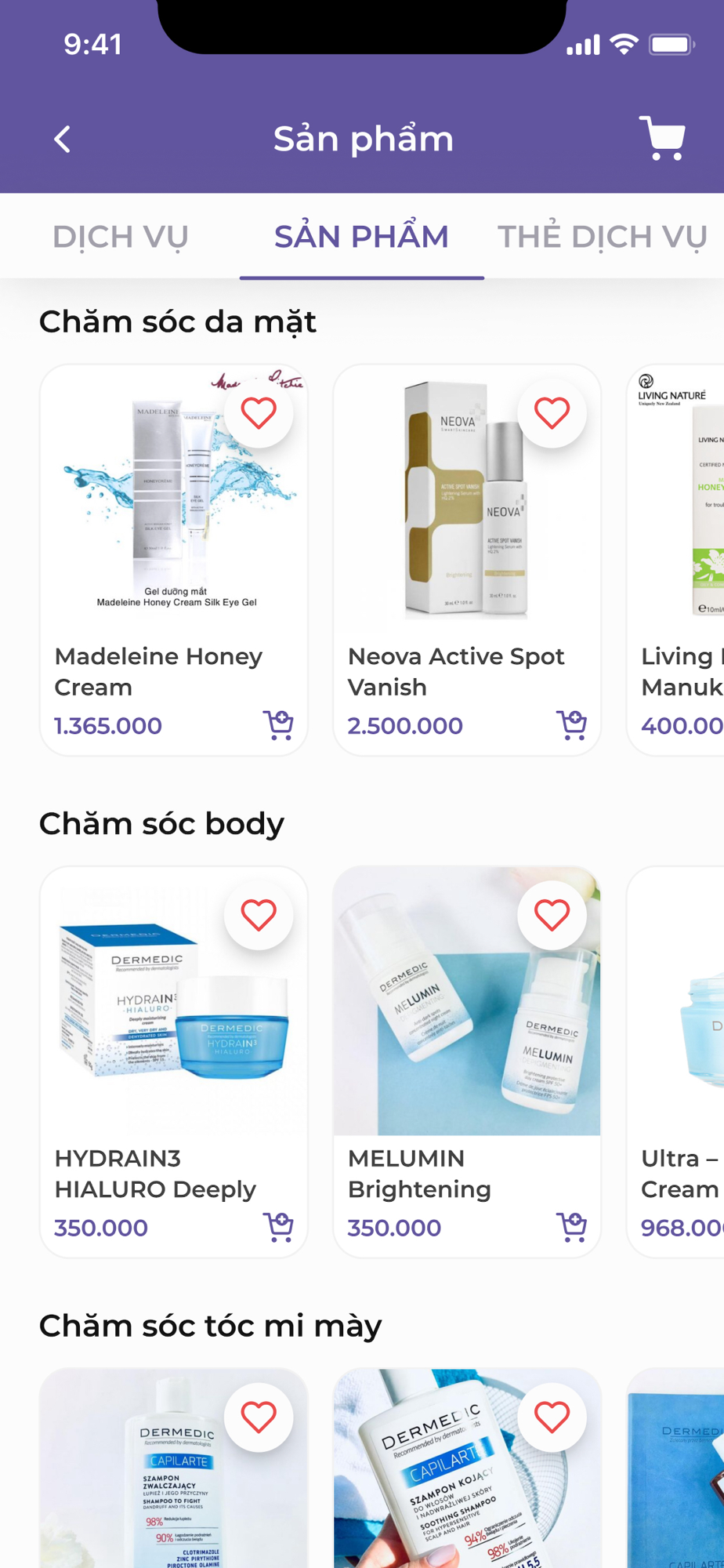The image size is (724, 1568).
Task: Favorite the Capilarte soothing shampoo
Action: [x=552, y=1417]
